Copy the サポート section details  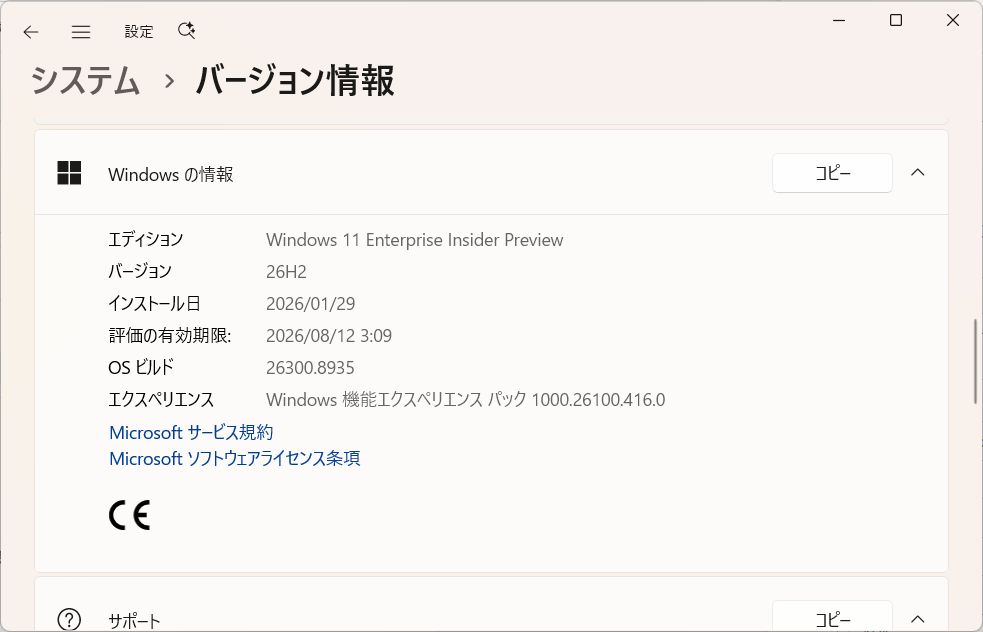(x=832, y=618)
